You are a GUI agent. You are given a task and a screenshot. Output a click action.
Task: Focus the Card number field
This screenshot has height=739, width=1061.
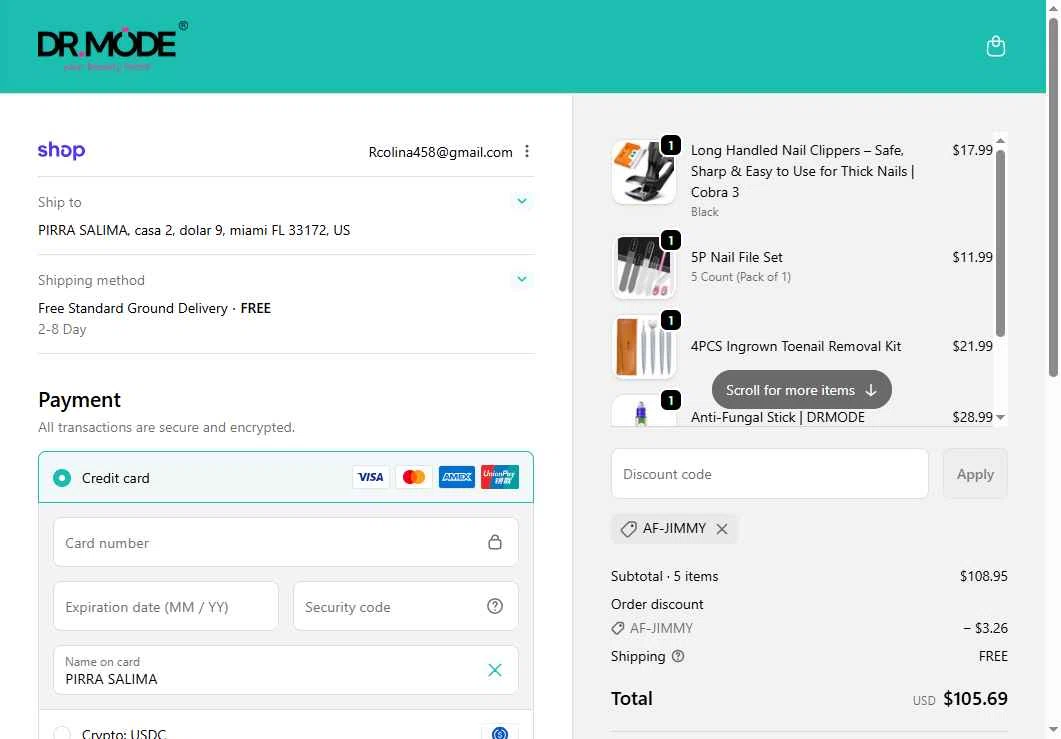pos(286,542)
